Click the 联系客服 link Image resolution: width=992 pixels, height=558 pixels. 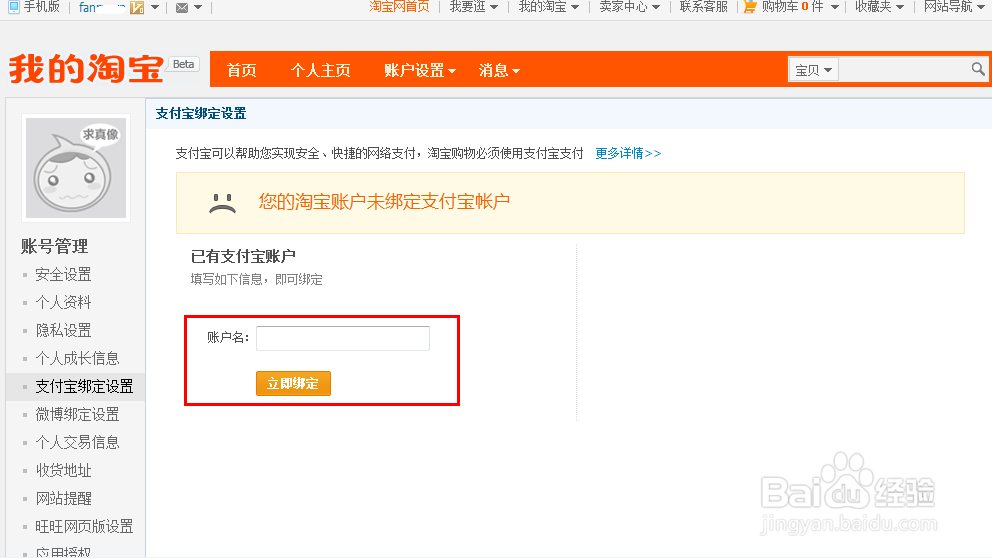(x=704, y=7)
